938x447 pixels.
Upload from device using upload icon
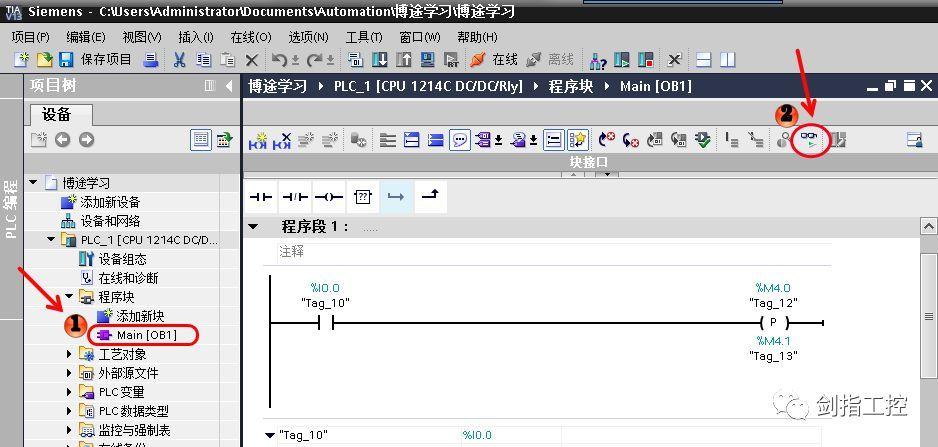click(404, 59)
